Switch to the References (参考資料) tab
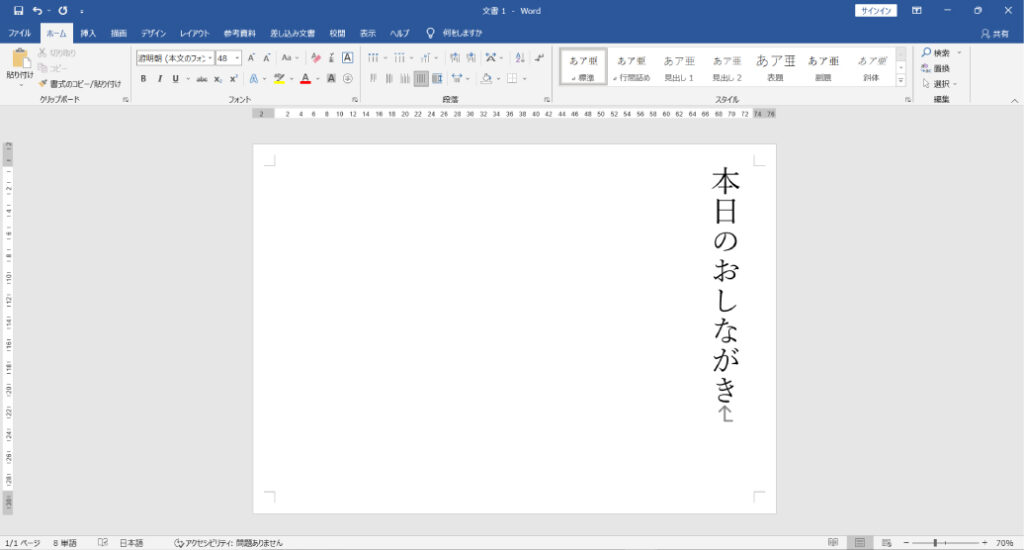The height and width of the screenshot is (550, 1024). click(x=240, y=33)
